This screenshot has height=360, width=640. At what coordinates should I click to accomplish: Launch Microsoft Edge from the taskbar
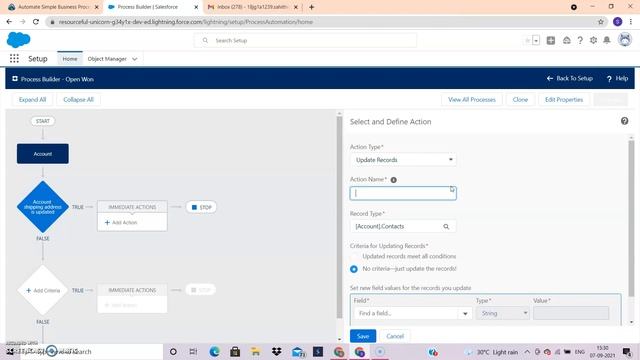pyautogui.click(x=214, y=351)
